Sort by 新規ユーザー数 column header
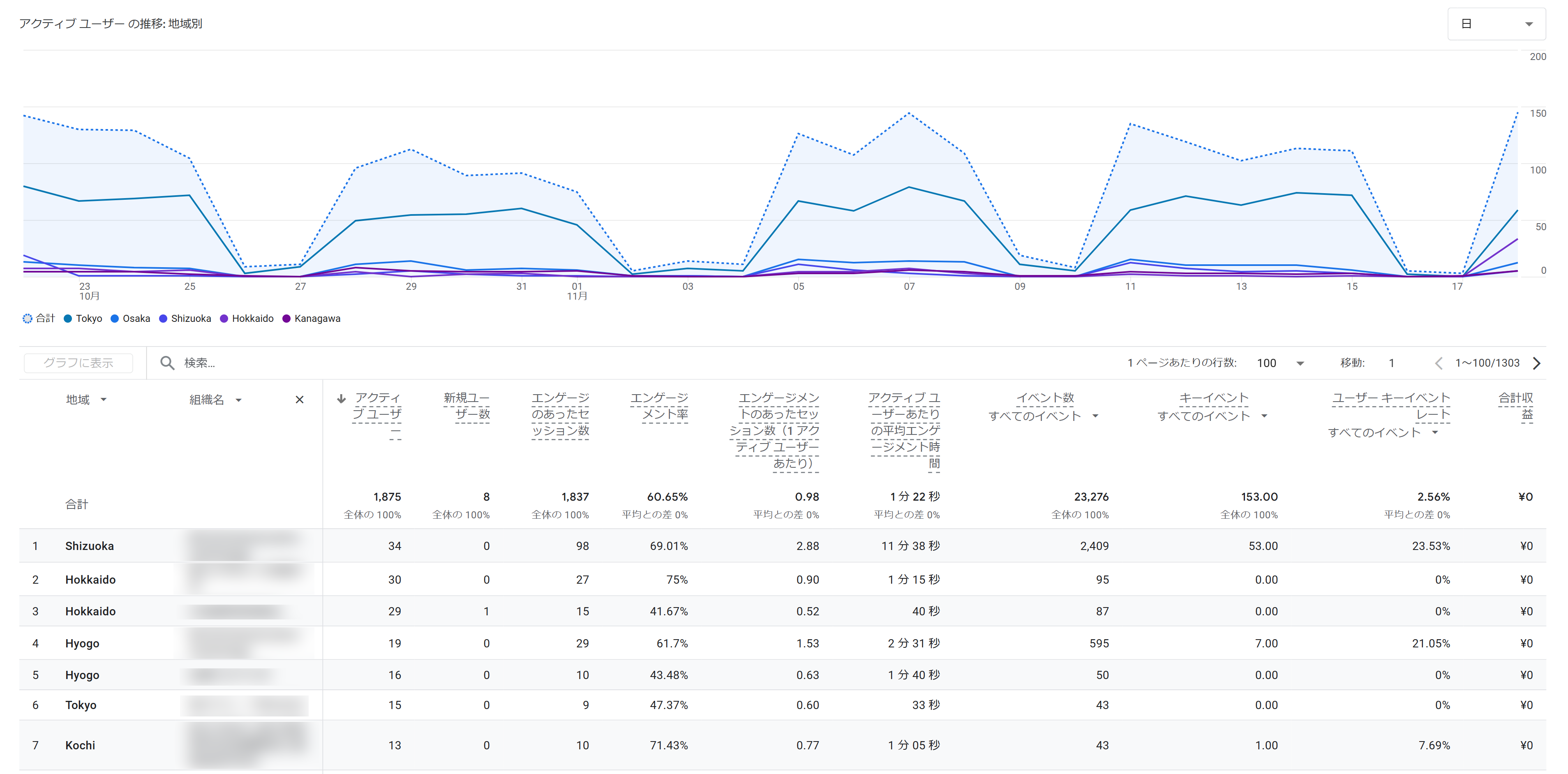1568x774 pixels. pyautogui.click(x=466, y=406)
